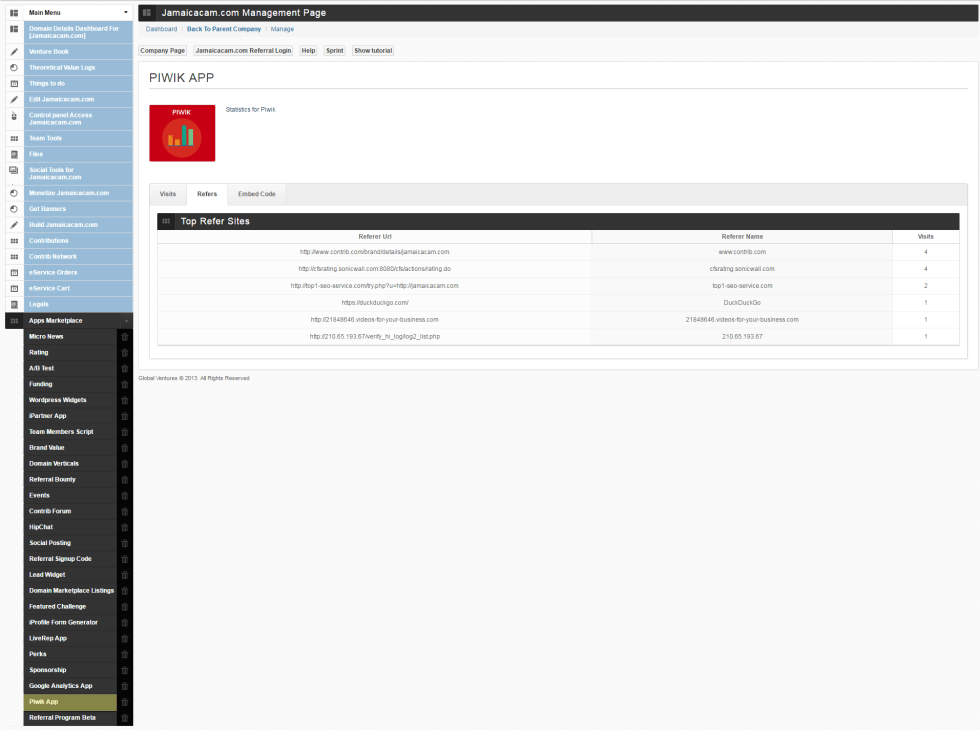Open Referral Program Beta app
The height and width of the screenshot is (730, 980).
(70, 718)
